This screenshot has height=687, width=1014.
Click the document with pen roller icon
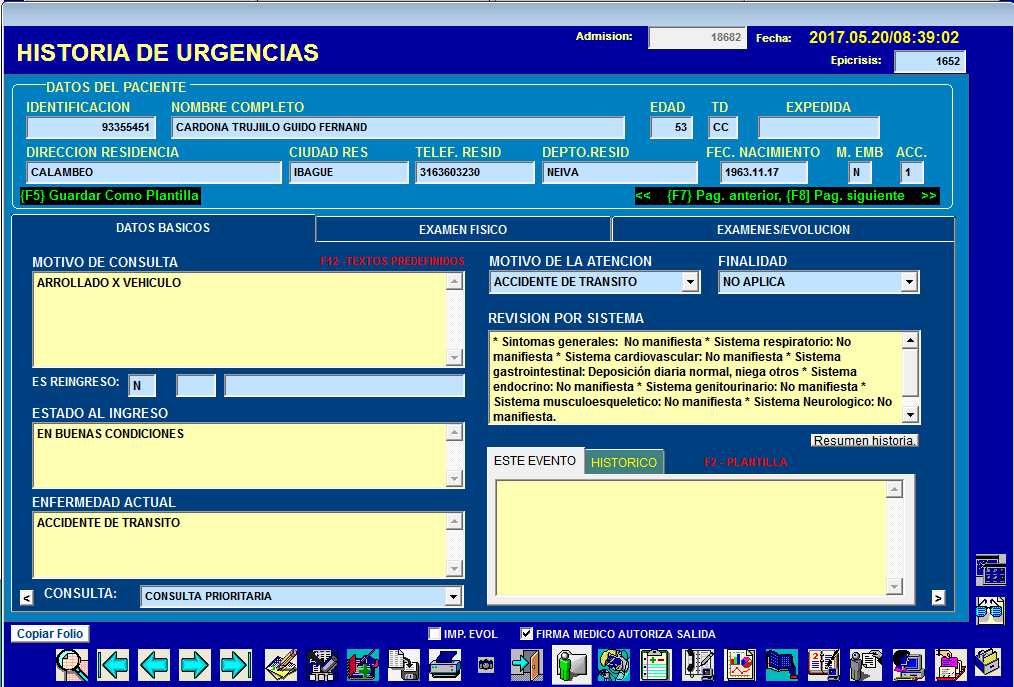(x=322, y=665)
